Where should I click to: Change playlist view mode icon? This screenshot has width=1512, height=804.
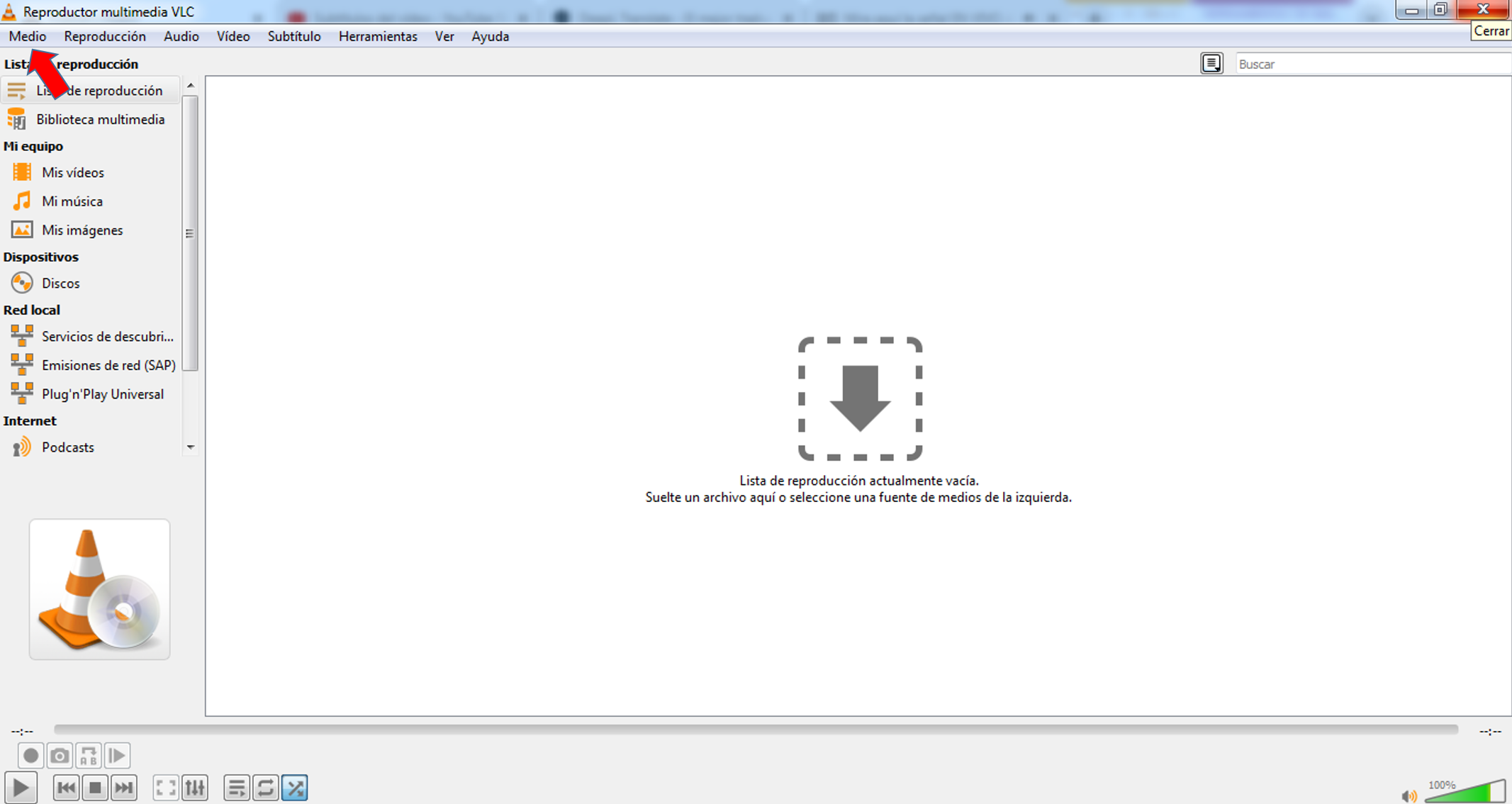point(1211,64)
